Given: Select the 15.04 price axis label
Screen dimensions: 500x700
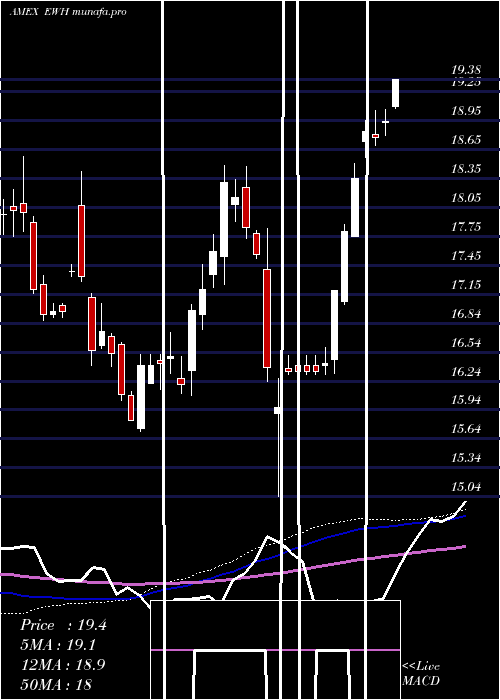Looking at the screenshot, I should point(466,487).
